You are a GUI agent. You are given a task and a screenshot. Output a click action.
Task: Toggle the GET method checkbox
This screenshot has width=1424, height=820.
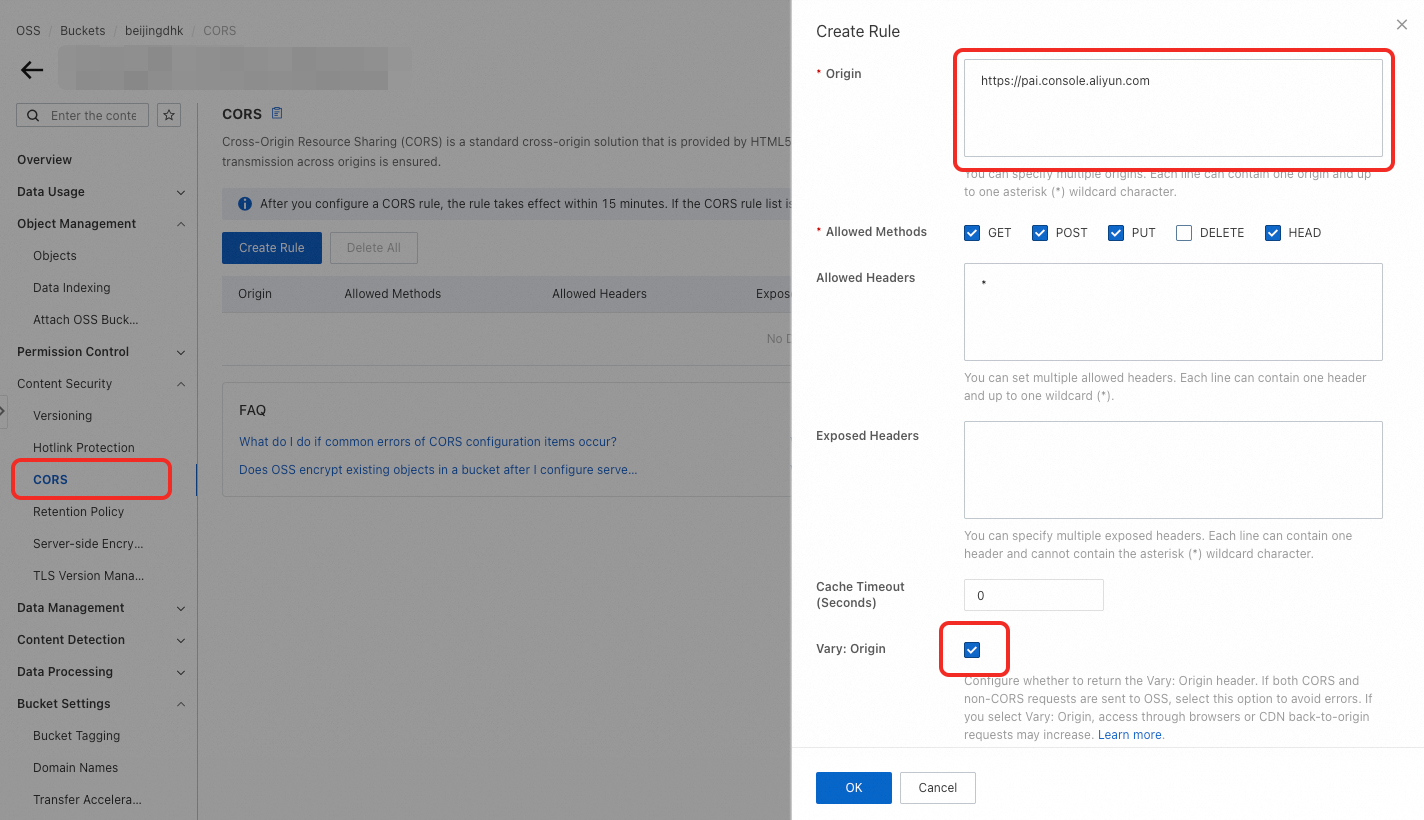[x=972, y=233]
